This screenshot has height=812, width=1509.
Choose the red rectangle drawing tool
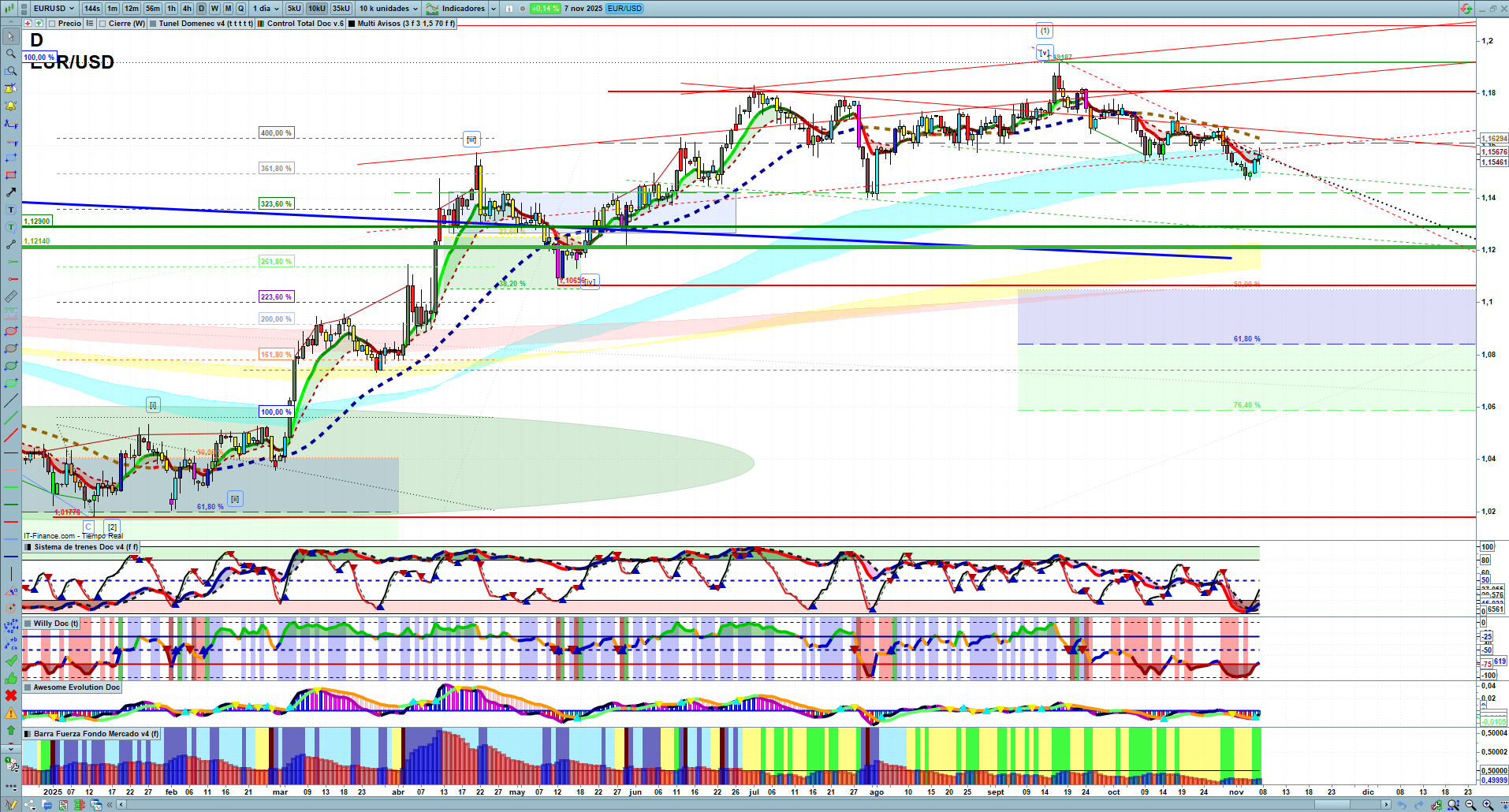pos(11,175)
